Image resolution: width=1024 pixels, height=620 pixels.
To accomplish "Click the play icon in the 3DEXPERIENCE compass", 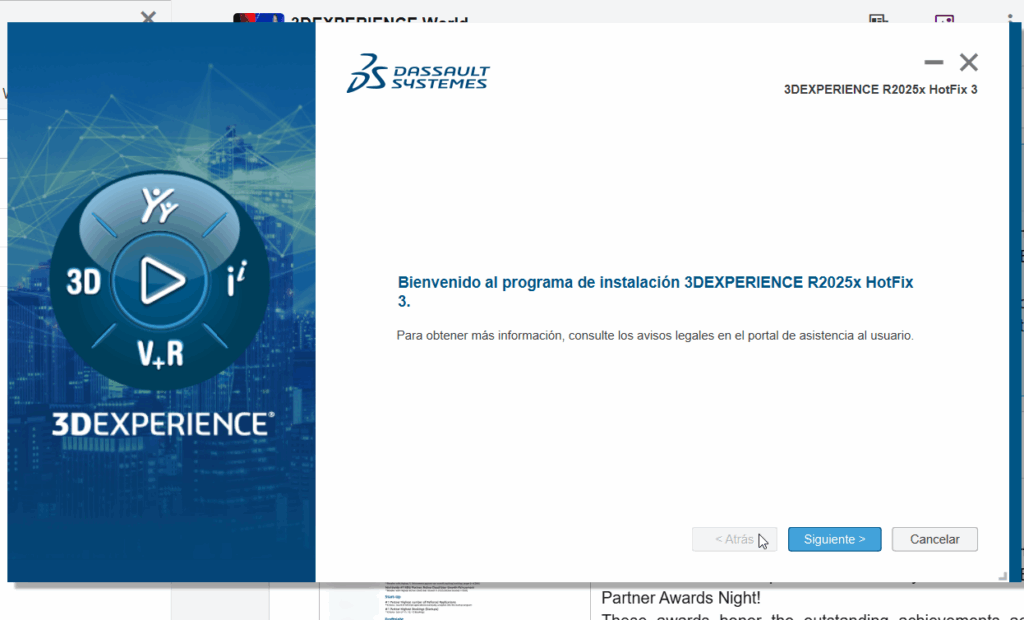I will pos(161,281).
